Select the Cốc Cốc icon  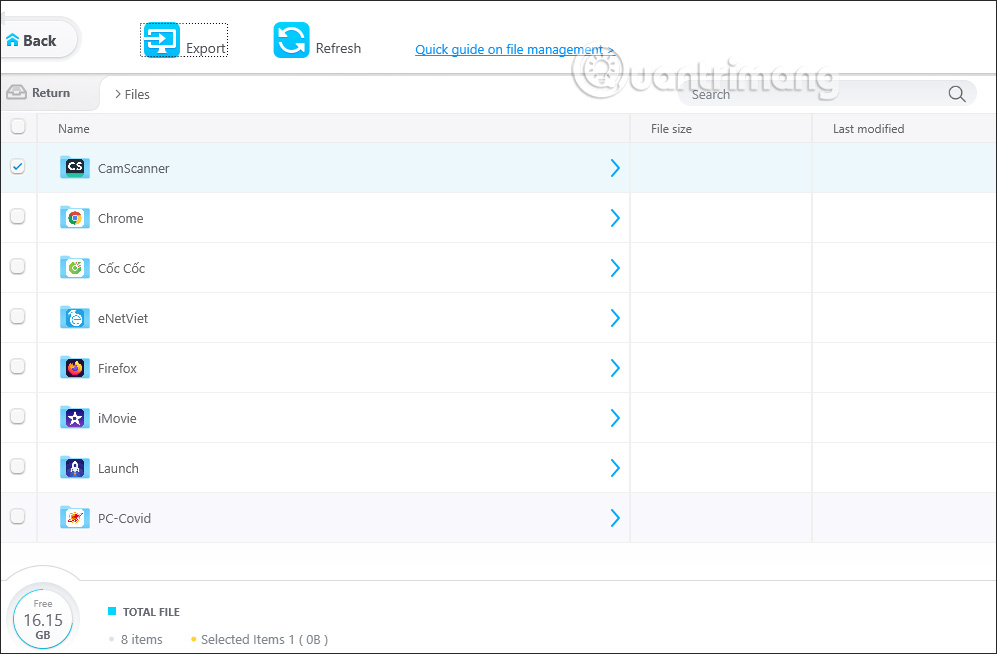click(x=74, y=267)
